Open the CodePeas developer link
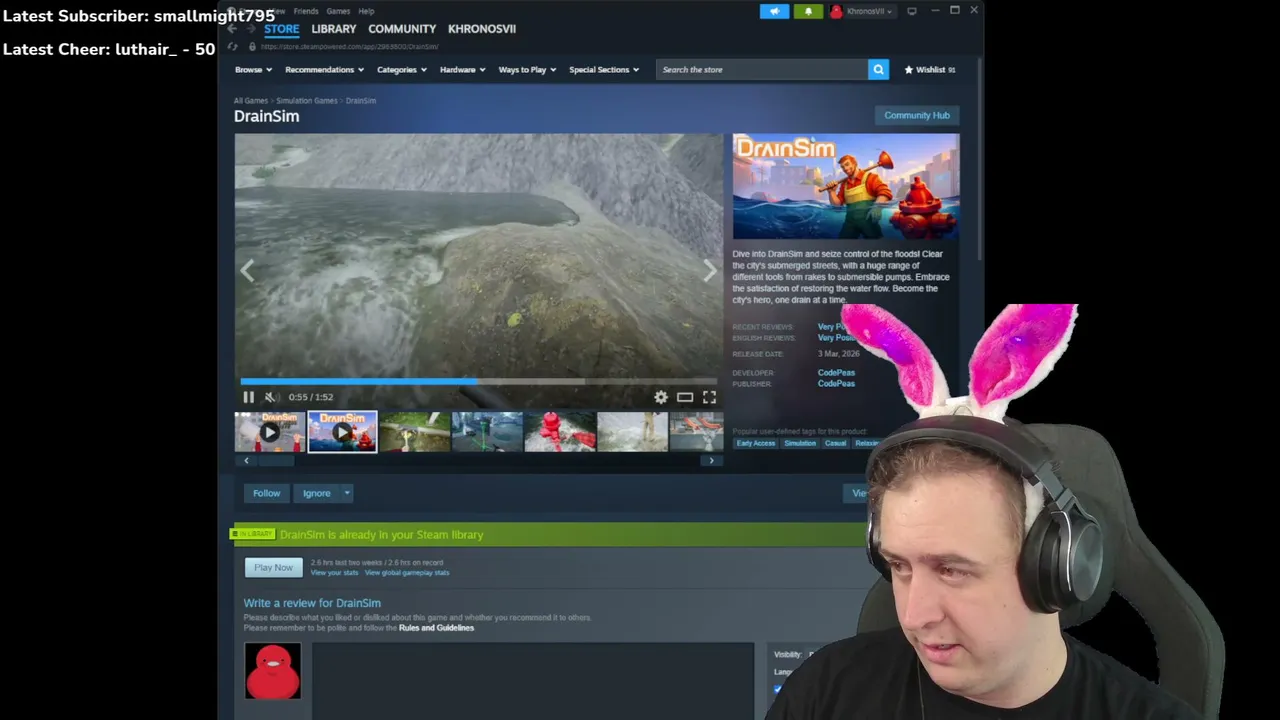This screenshot has width=1280, height=720. pyautogui.click(x=836, y=373)
